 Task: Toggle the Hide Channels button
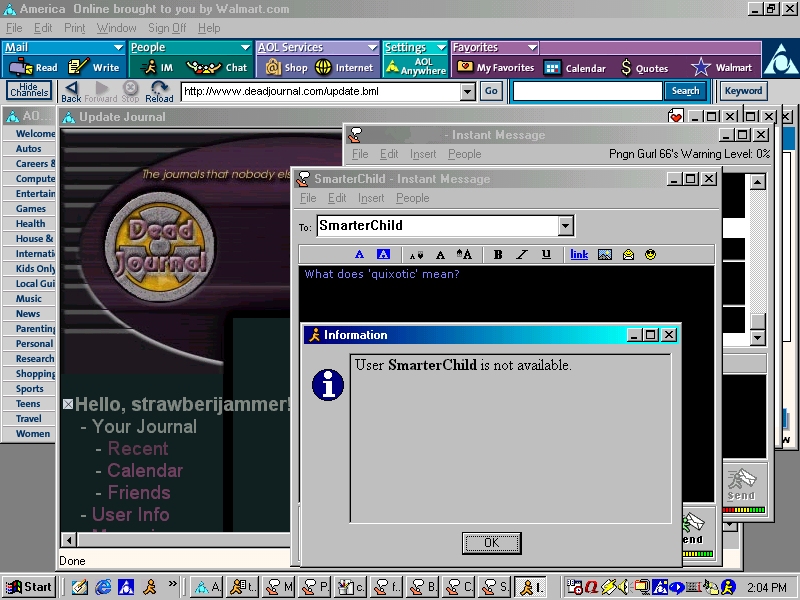tap(29, 91)
